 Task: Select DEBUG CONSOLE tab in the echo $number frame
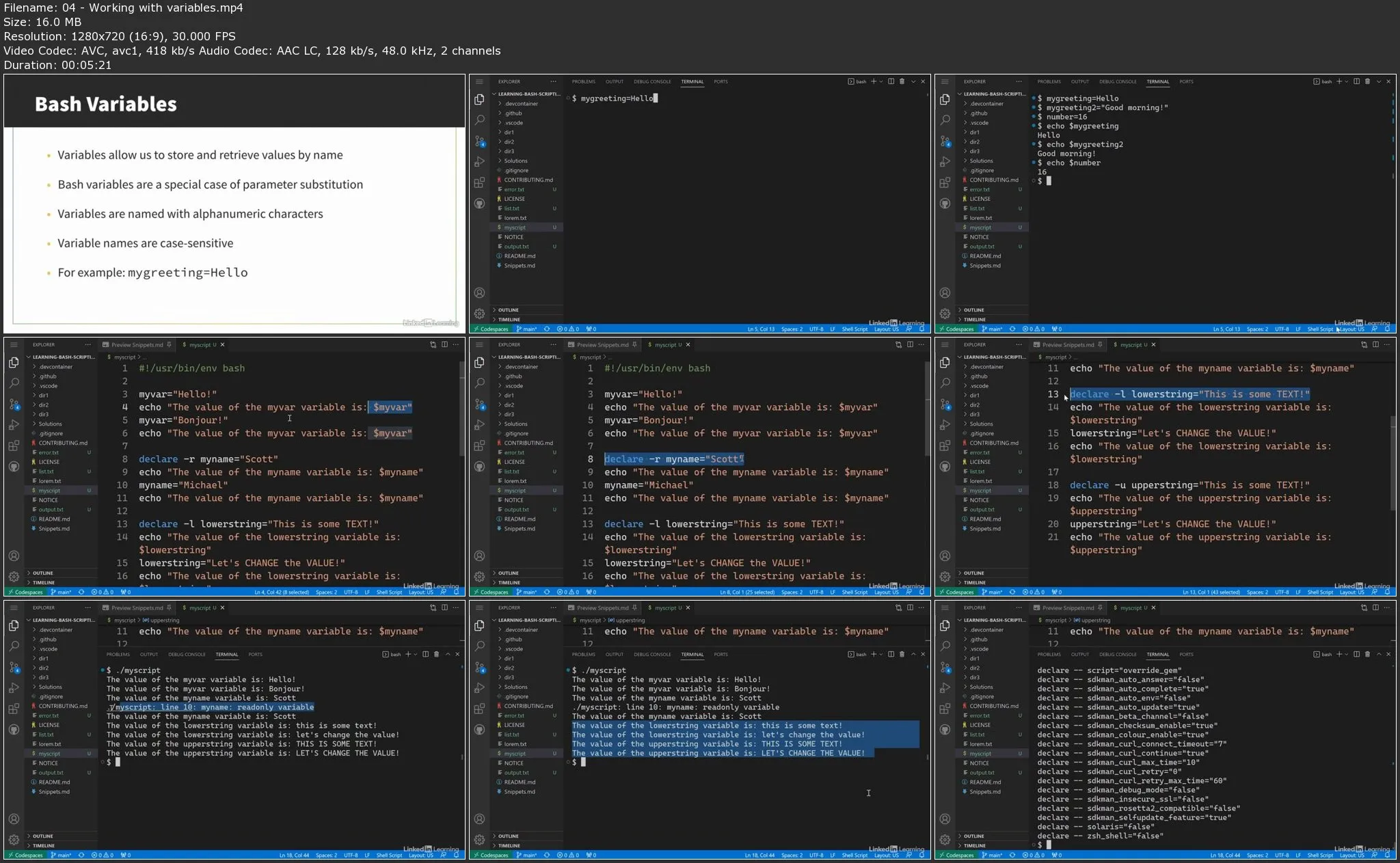point(1118,81)
